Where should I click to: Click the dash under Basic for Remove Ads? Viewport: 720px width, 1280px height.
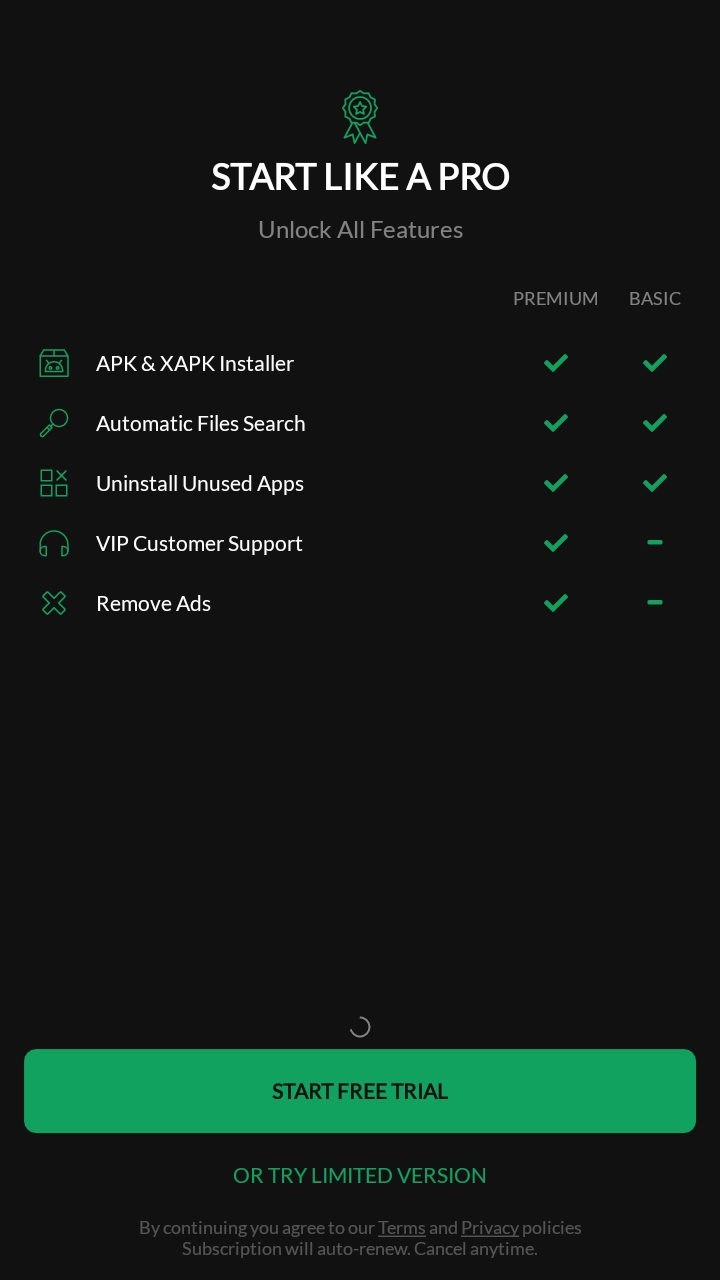tap(654, 602)
